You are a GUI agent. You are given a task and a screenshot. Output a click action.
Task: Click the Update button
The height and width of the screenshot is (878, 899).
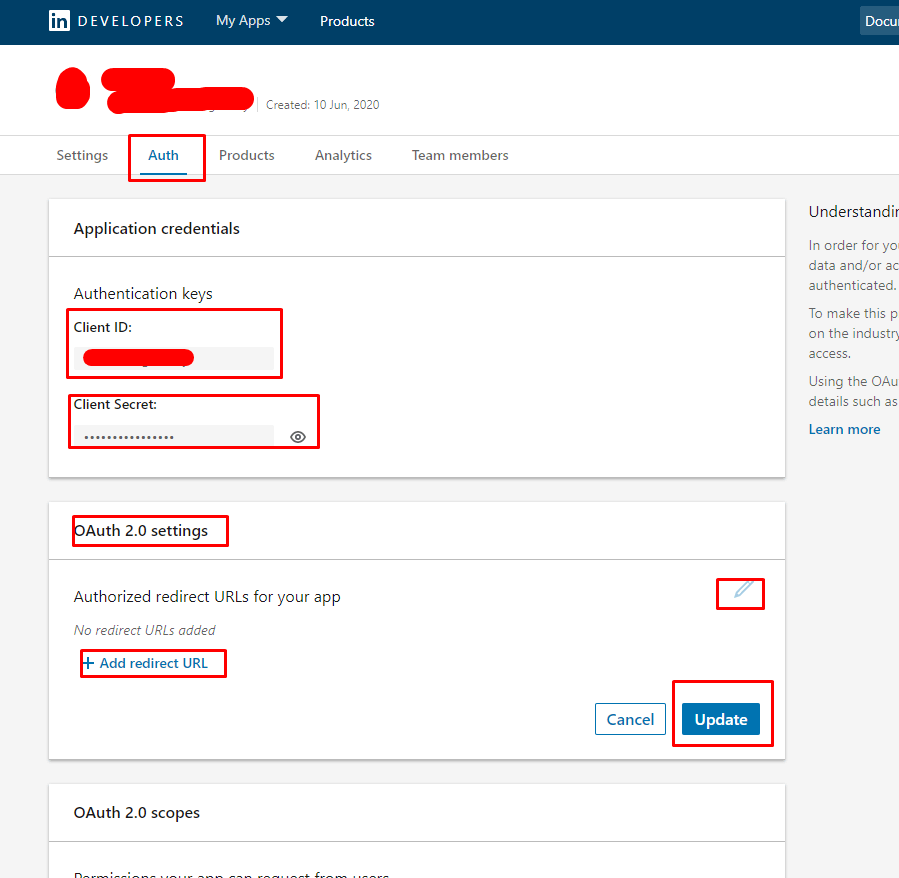click(721, 719)
